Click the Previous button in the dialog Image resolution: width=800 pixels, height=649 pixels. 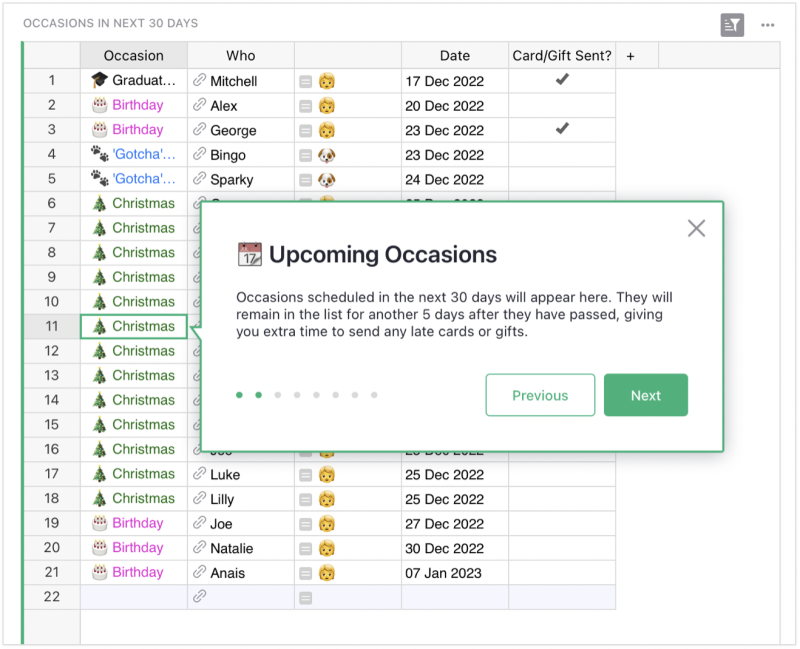(540, 395)
